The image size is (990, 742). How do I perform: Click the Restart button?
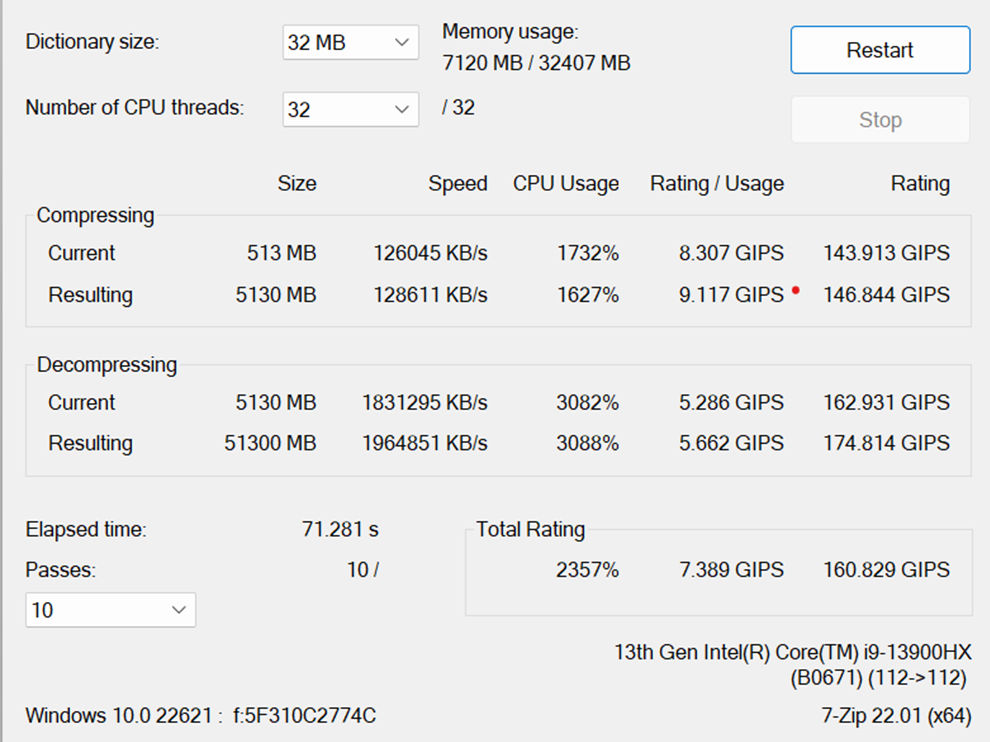point(880,50)
